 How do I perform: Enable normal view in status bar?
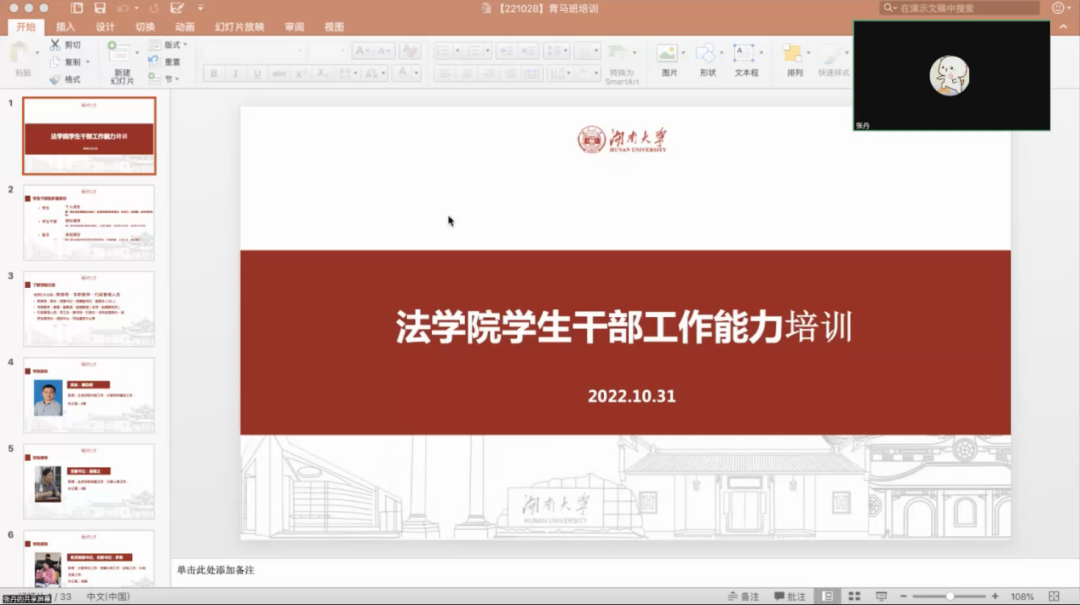[827, 596]
